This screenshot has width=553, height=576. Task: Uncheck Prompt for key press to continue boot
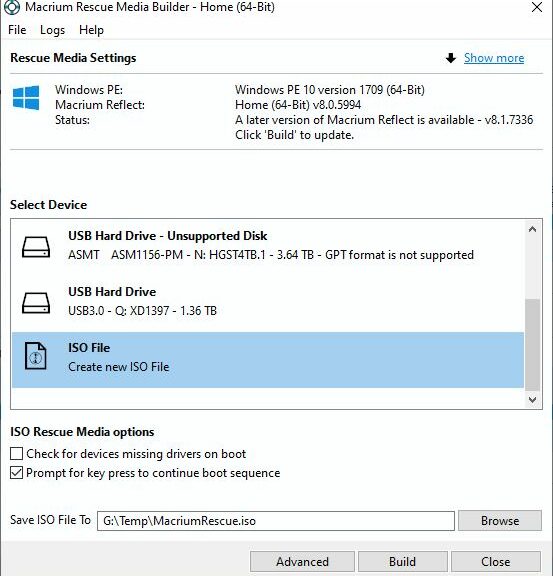[x=17, y=473]
